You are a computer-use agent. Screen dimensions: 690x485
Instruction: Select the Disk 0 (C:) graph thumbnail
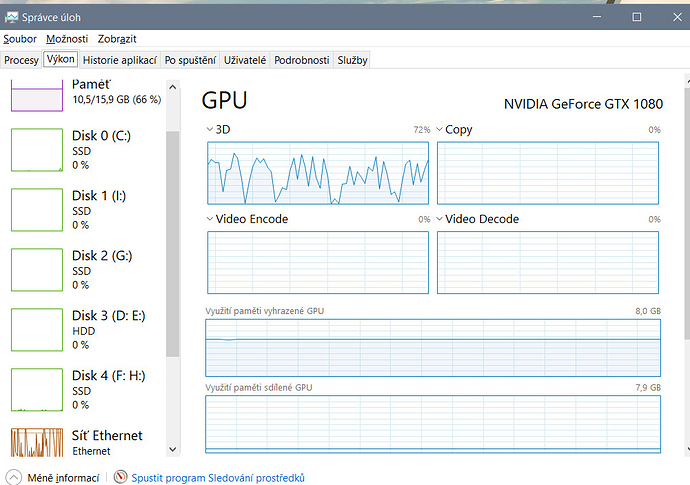coord(36,150)
